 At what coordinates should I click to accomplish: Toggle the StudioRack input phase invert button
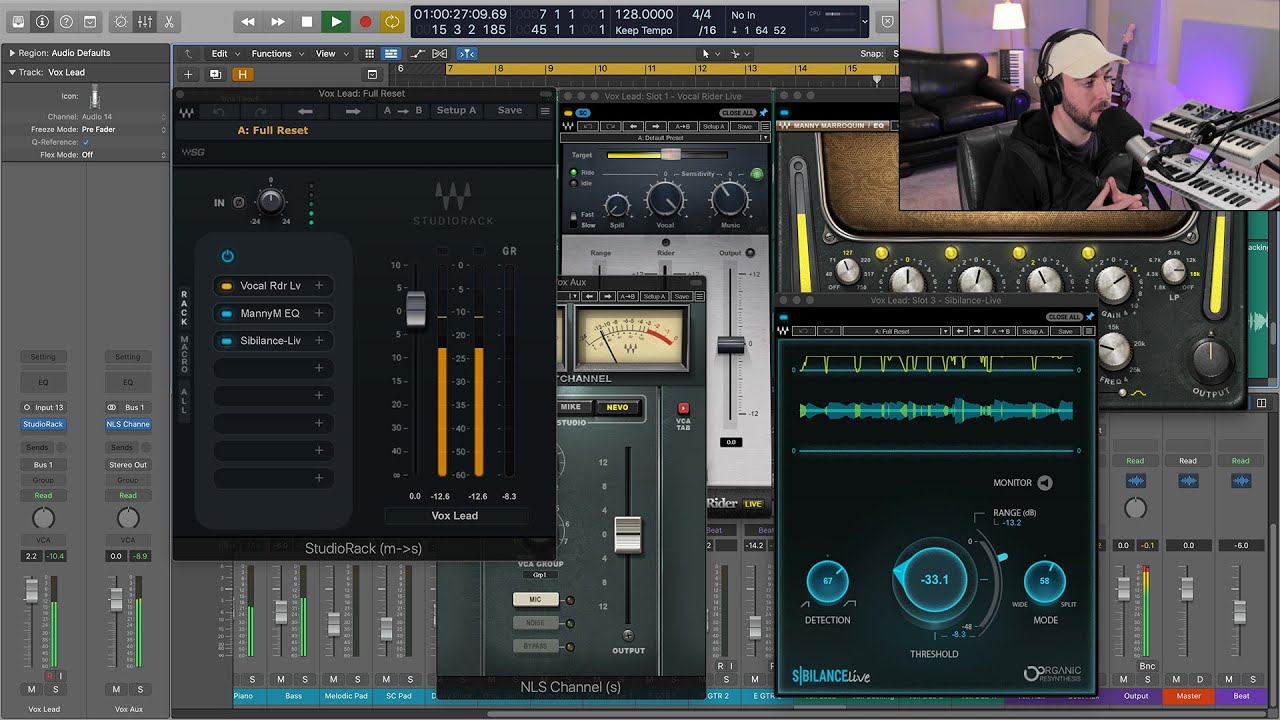point(239,203)
